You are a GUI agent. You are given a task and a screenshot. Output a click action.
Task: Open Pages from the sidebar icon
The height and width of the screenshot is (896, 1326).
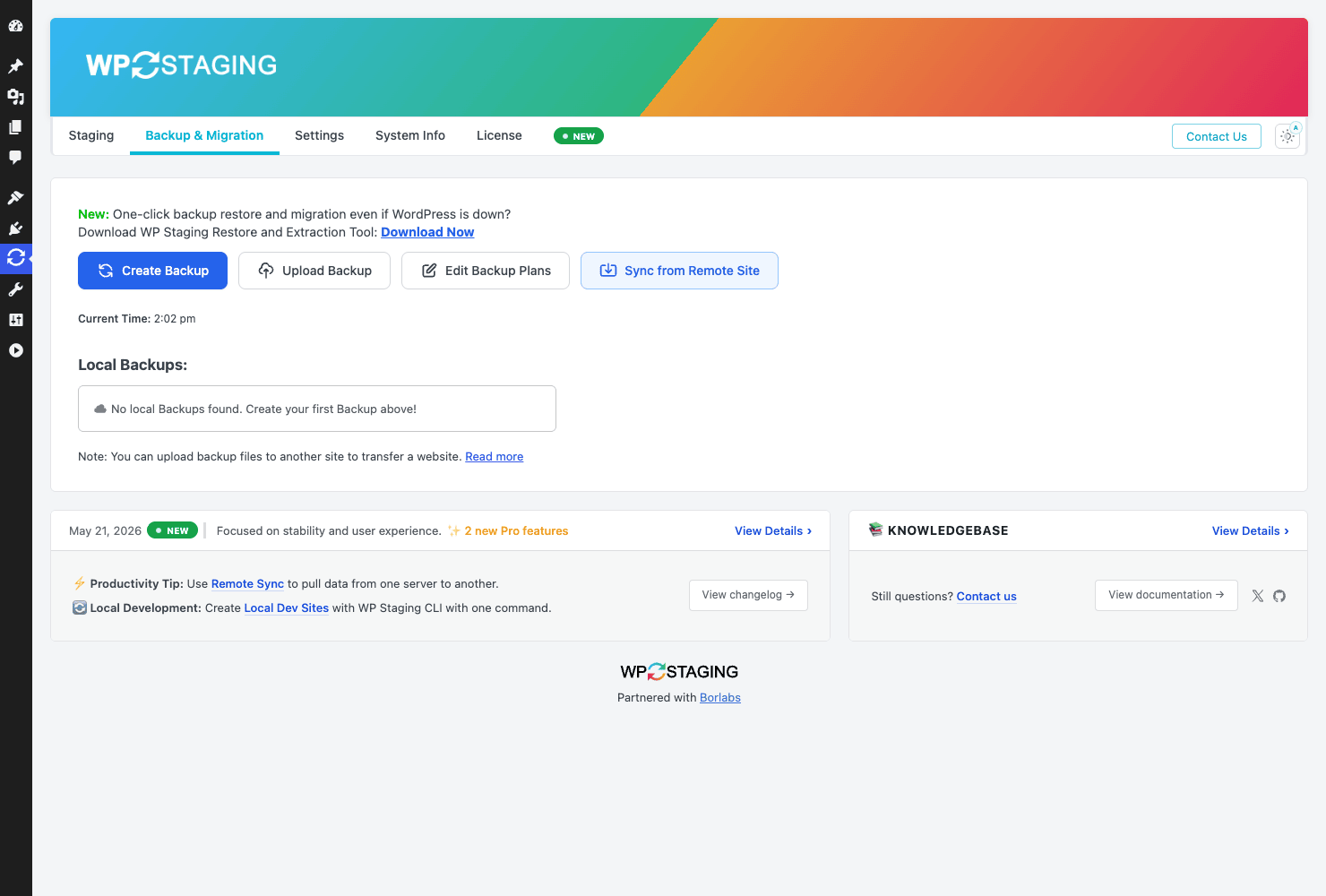[15, 127]
